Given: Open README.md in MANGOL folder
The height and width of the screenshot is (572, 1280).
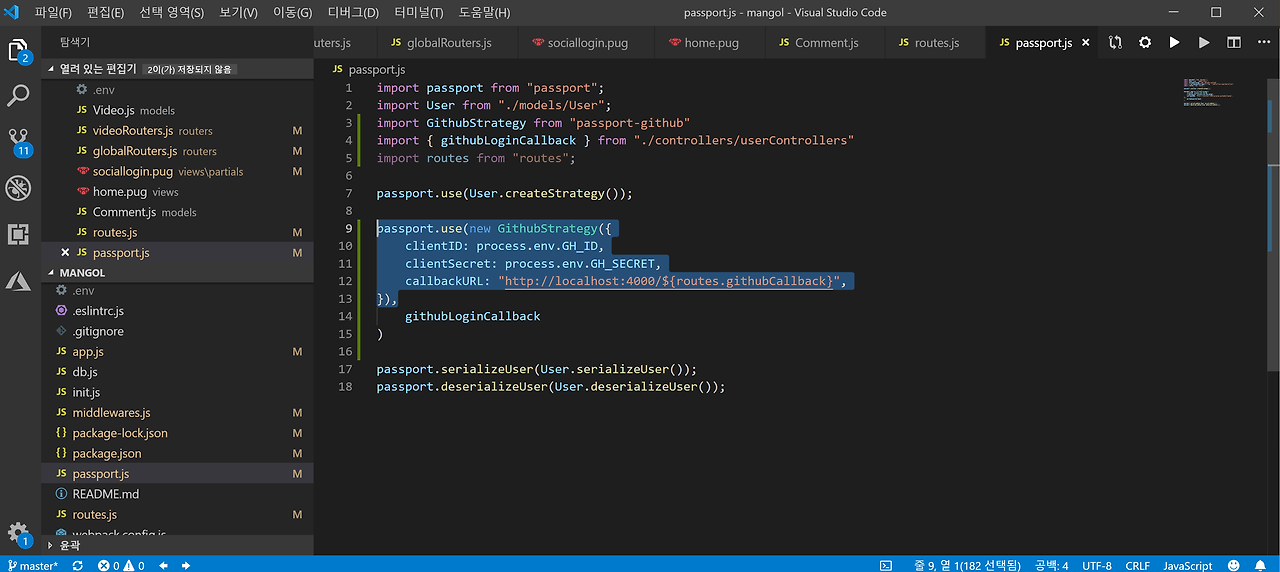Looking at the screenshot, I should (177, 494).
